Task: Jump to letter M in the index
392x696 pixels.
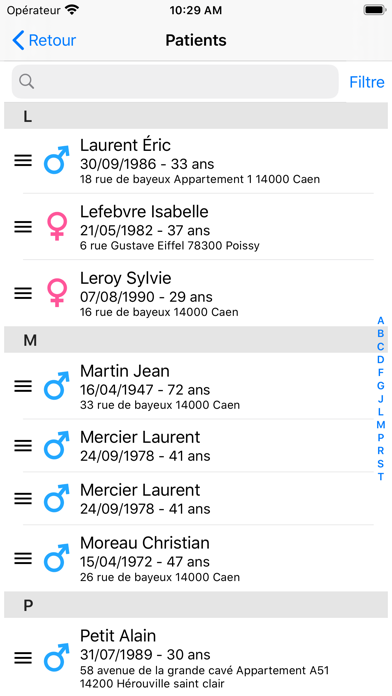Action: tap(380, 425)
